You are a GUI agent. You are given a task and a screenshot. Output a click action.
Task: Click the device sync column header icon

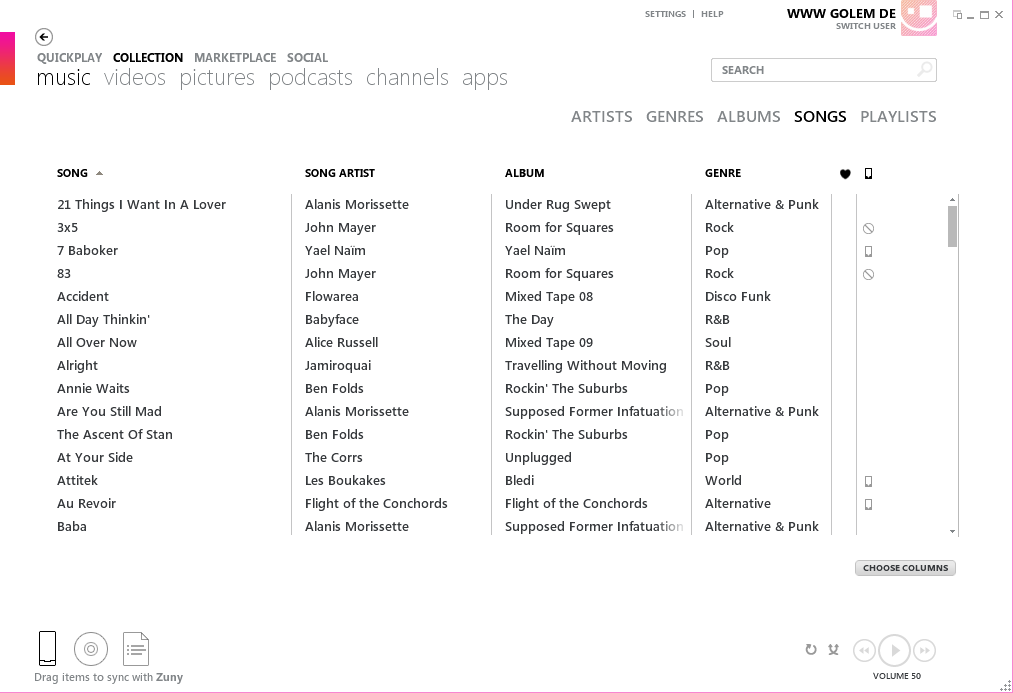[868, 174]
